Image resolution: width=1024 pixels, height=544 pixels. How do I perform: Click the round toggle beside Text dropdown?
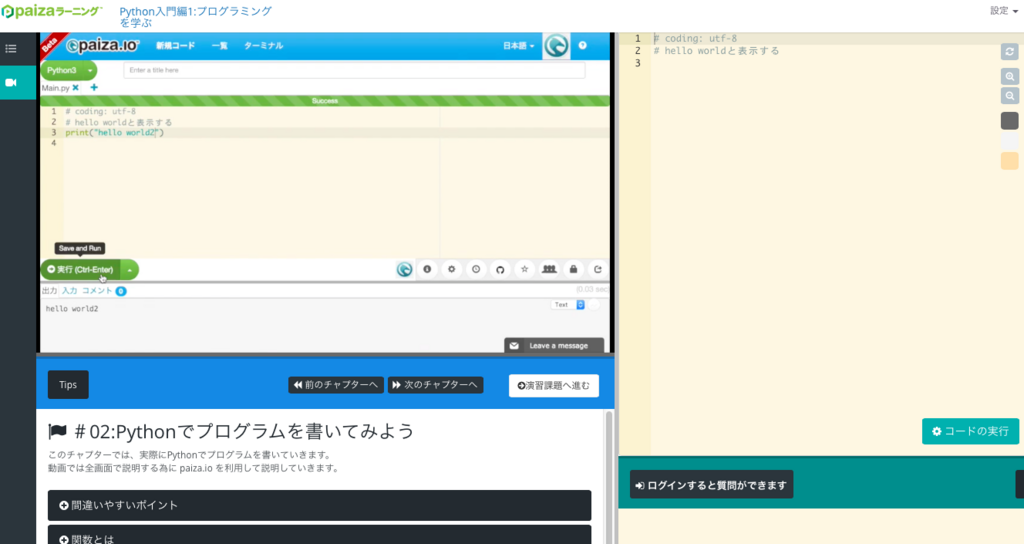coord(594,305)
